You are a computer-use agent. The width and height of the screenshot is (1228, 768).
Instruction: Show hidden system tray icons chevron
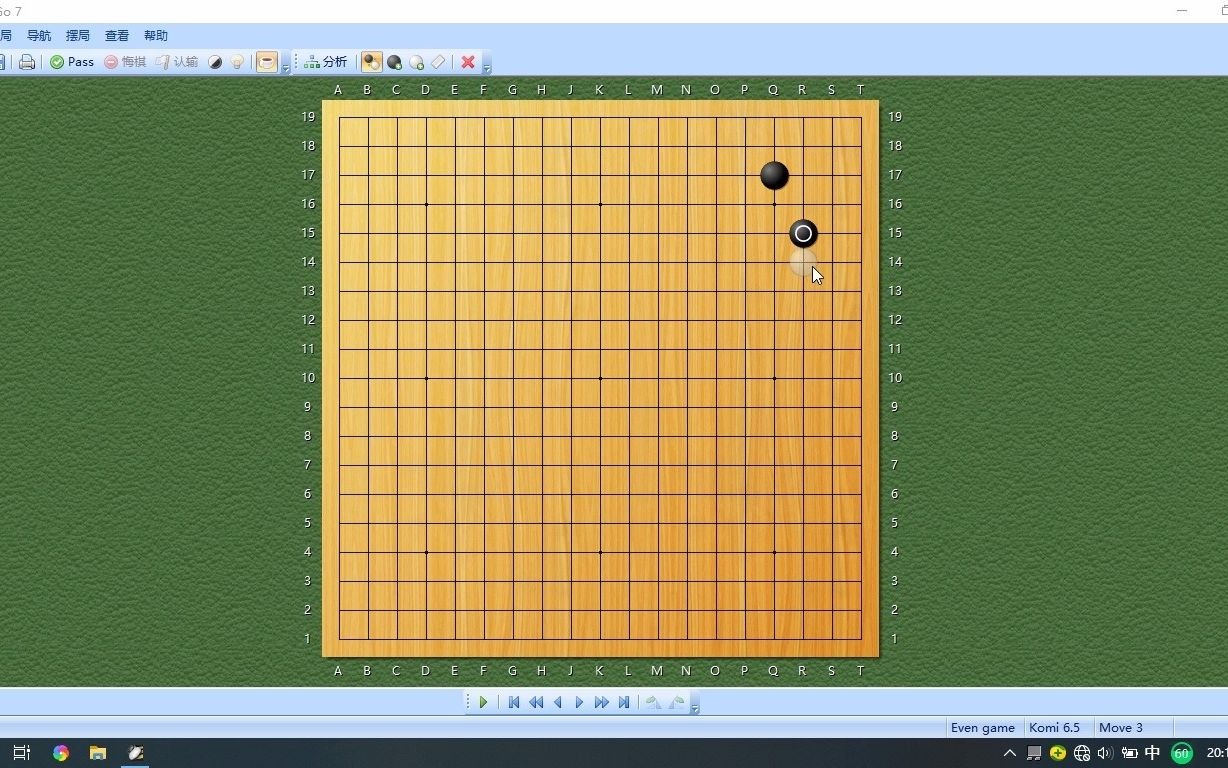coord(1009,753)
